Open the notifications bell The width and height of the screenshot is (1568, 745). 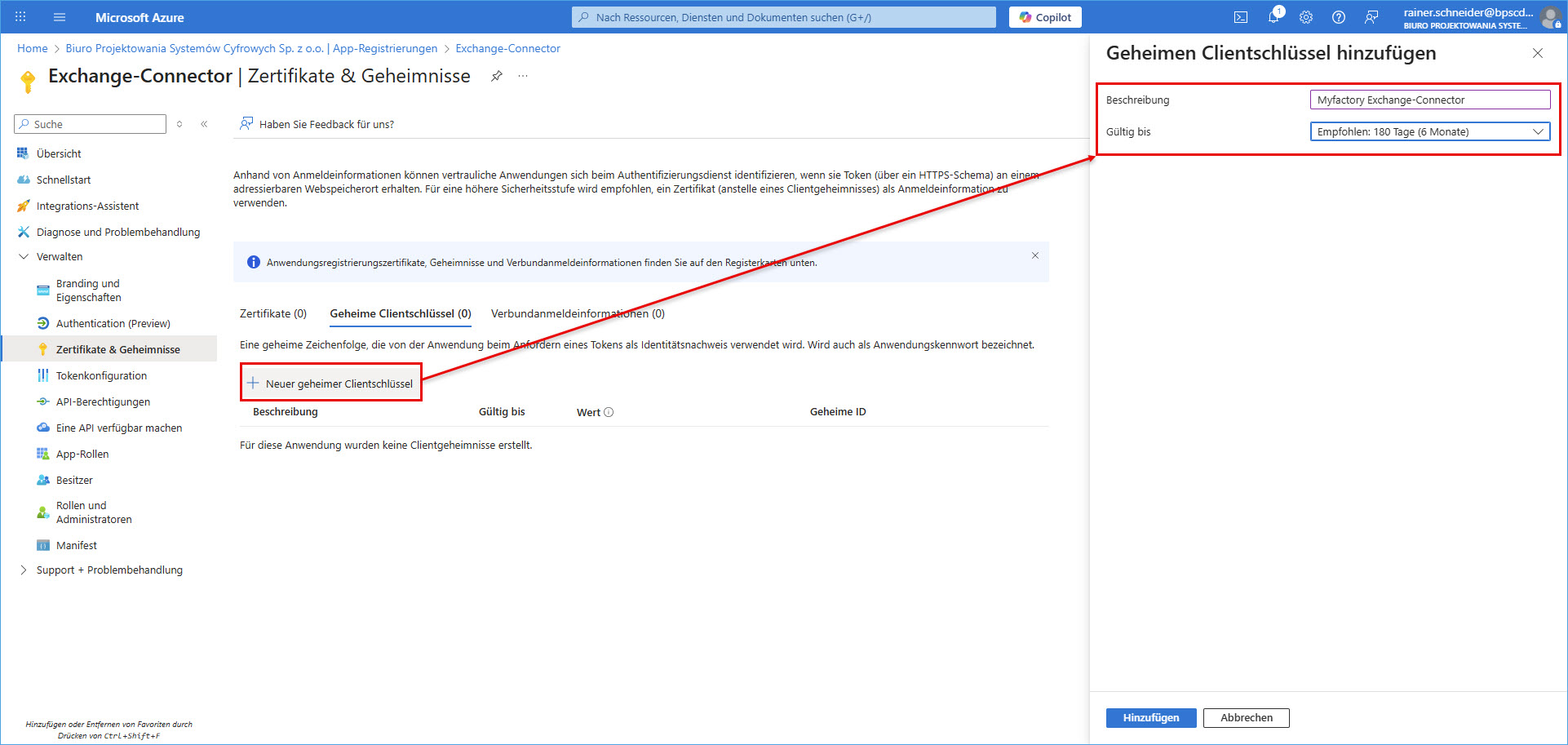point(1273,16)
